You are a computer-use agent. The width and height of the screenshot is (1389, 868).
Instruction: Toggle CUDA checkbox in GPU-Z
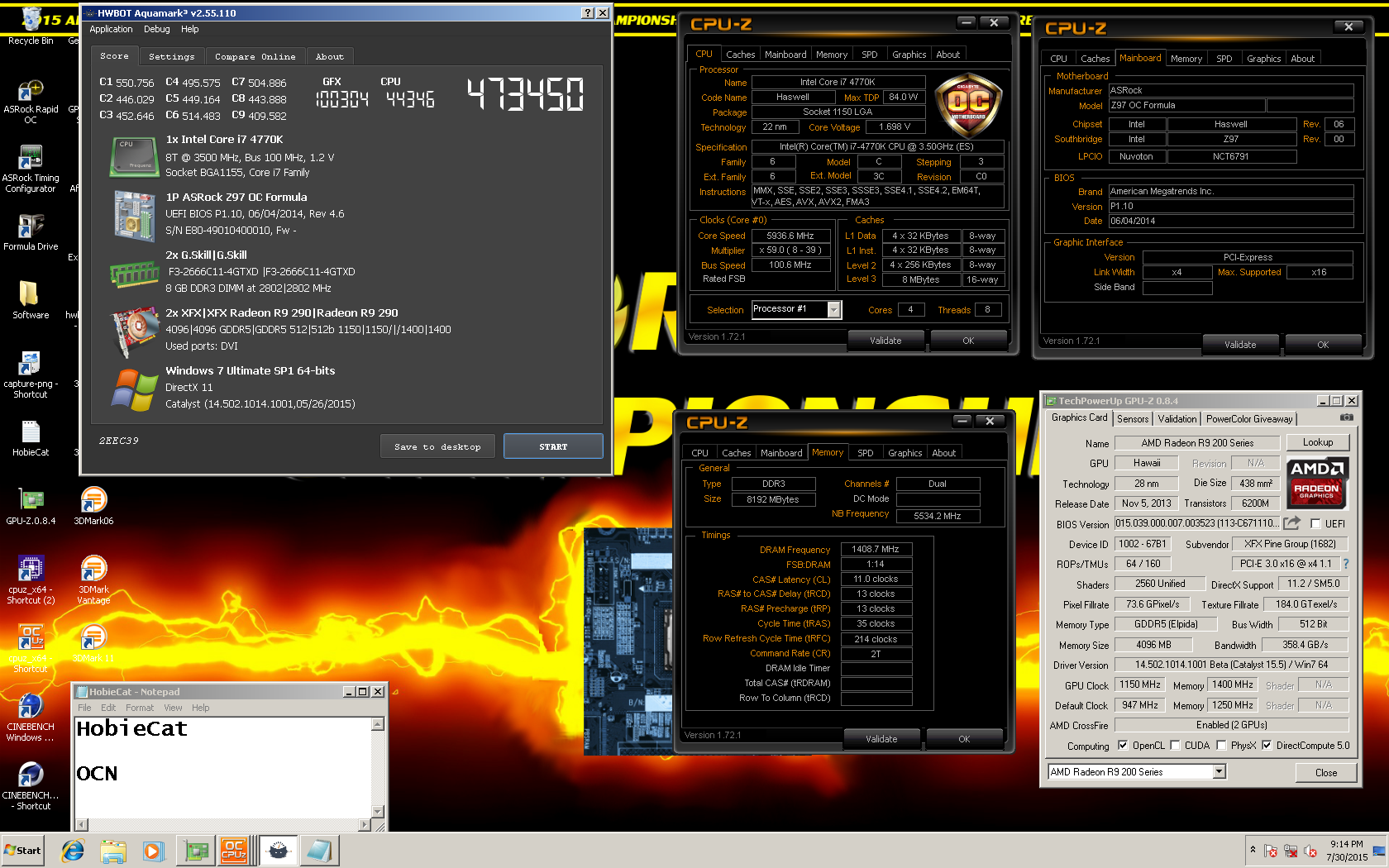pyautogui.click(x=1175, y=745)
